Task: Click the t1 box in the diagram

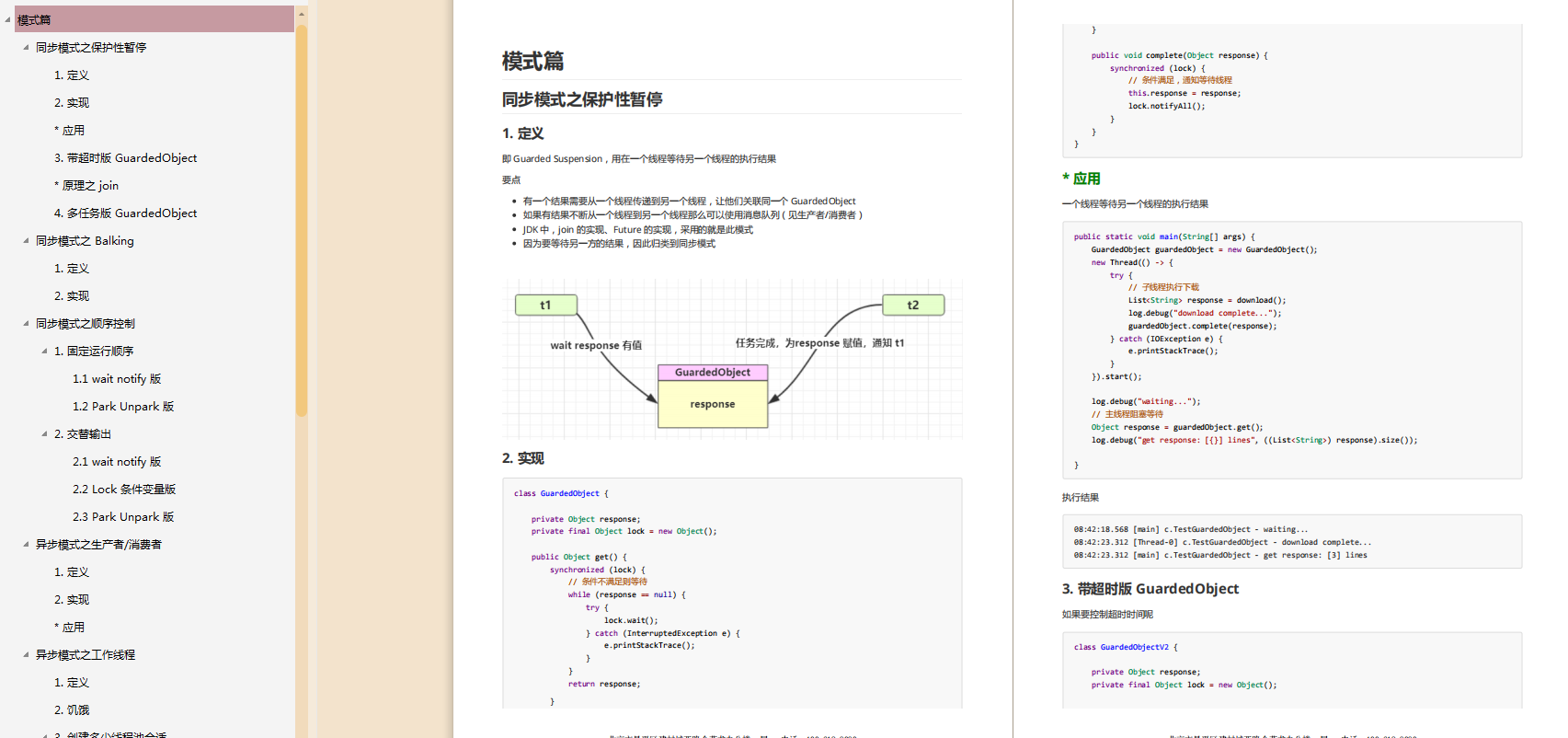Action: point(545,305)
